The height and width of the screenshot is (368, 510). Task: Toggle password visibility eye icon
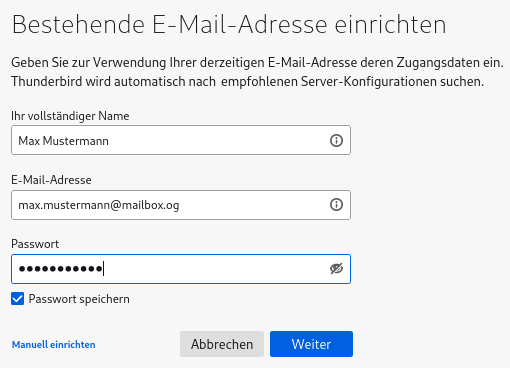(x=336, y=269)
